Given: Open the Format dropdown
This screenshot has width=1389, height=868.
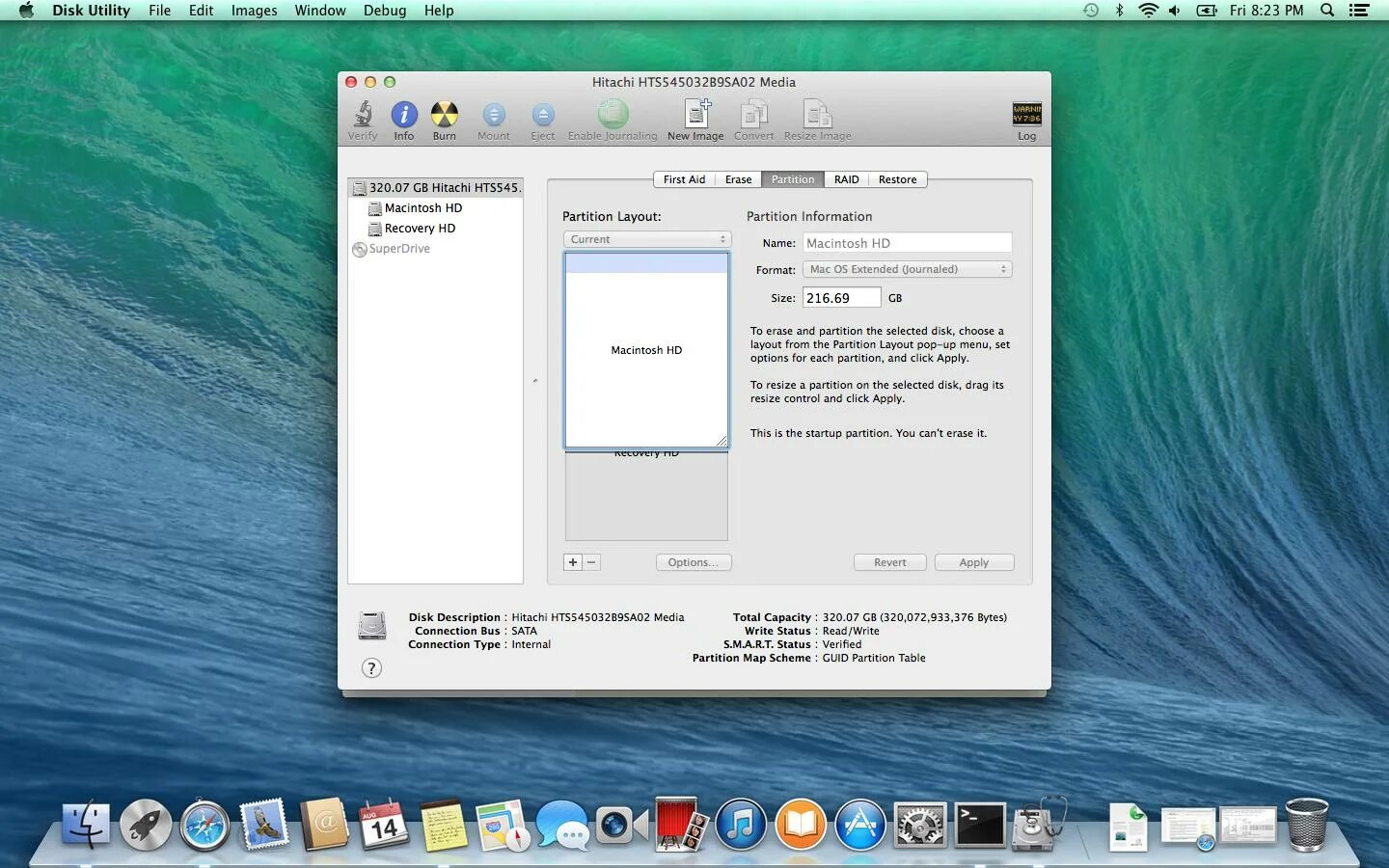Looking at the screenshot, I should point(907,269).
